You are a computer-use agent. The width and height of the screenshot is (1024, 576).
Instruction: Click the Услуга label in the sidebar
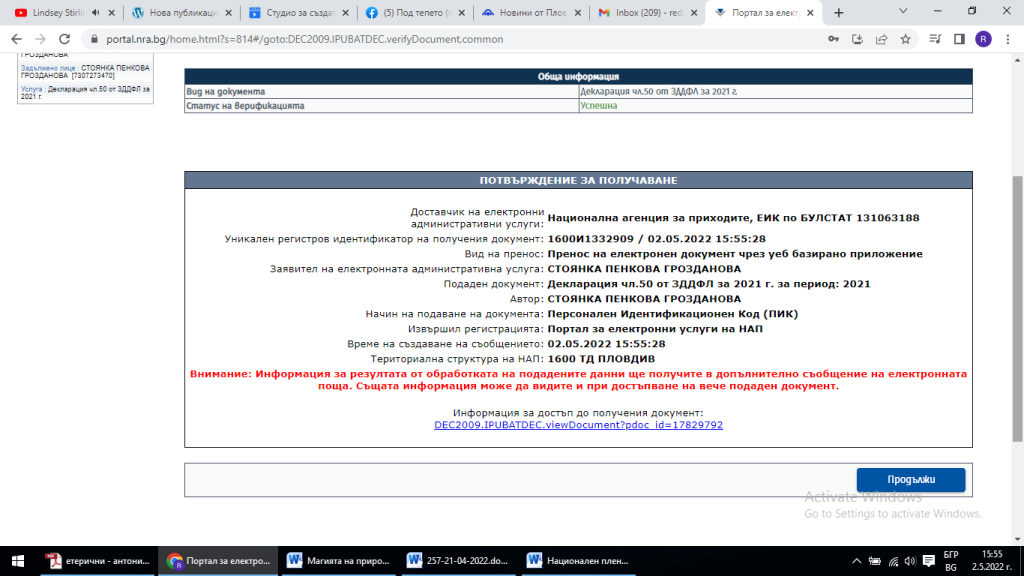pyautogui.click(x=31, y=89)
